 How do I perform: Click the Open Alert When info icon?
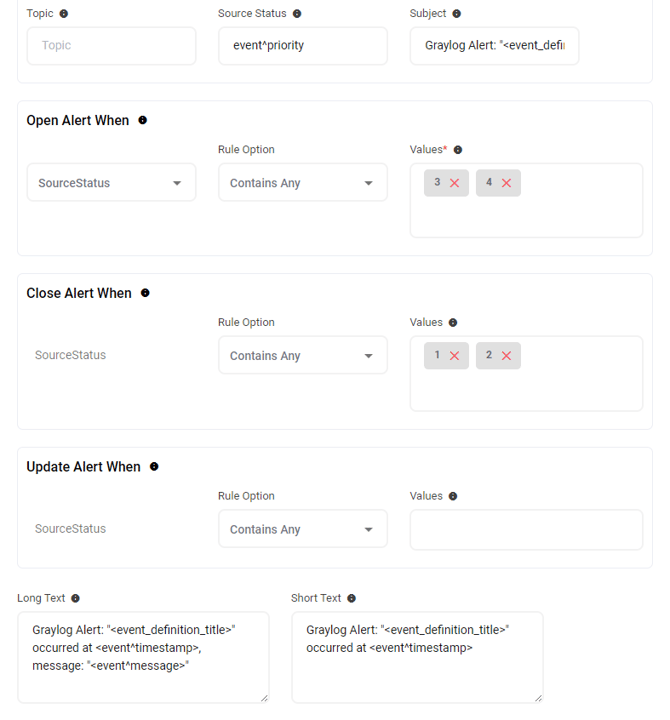[x=142, y=120]
